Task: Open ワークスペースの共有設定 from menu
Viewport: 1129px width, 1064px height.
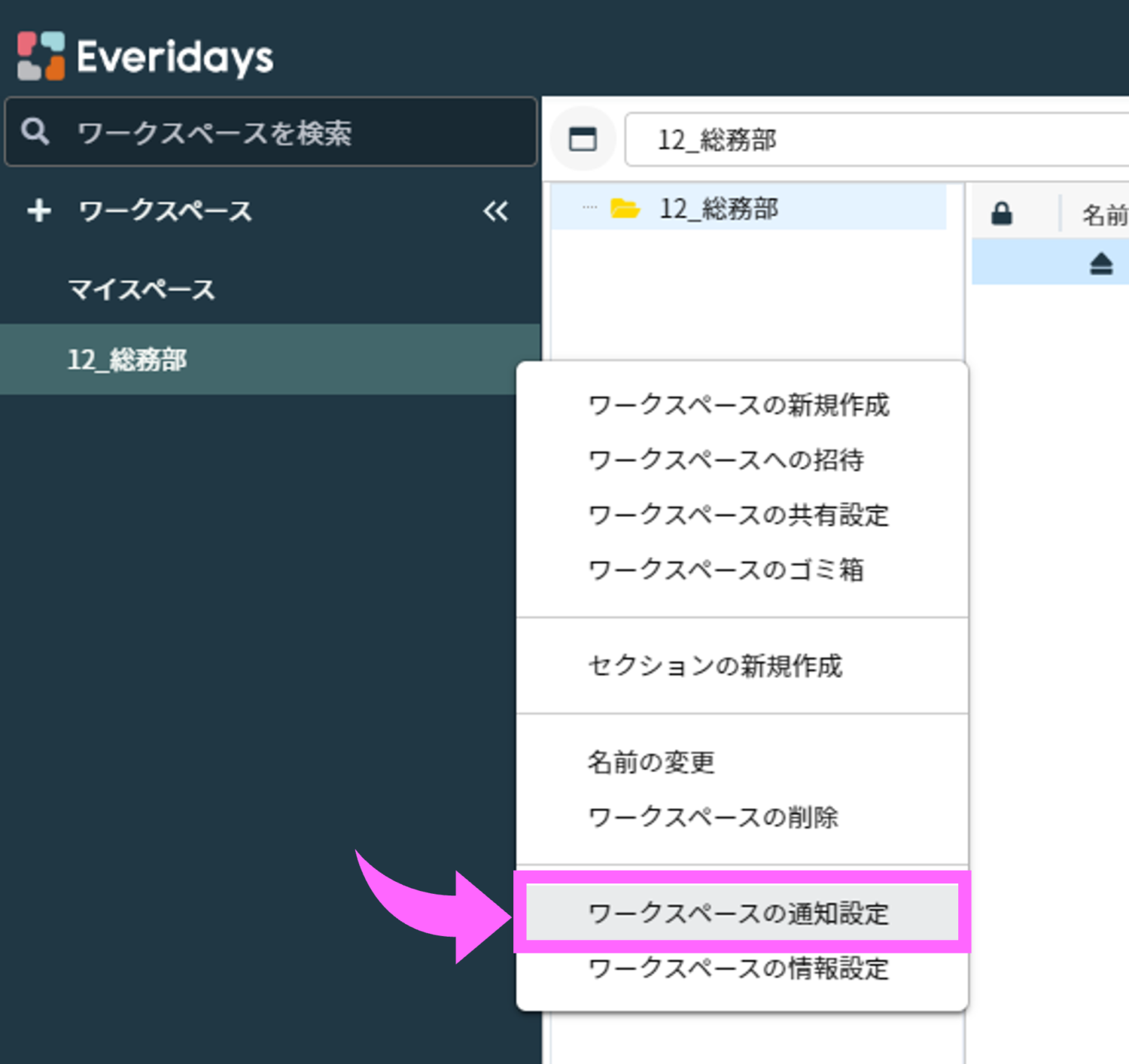Action: [x=738, y=515]
